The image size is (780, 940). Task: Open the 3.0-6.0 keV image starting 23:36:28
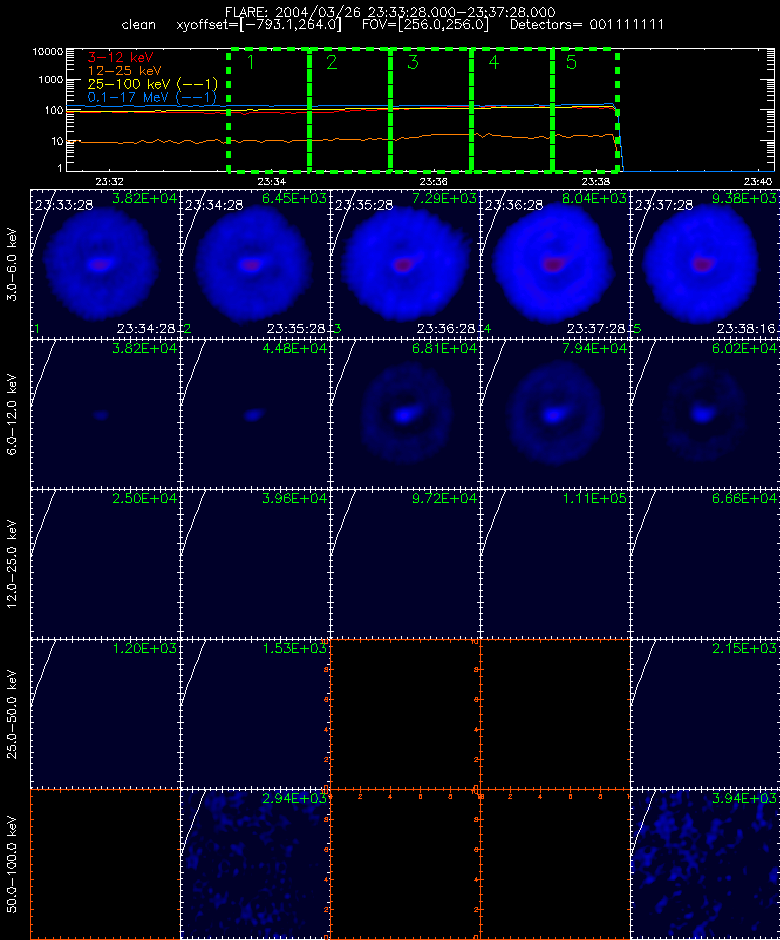(x=555, y=264)
